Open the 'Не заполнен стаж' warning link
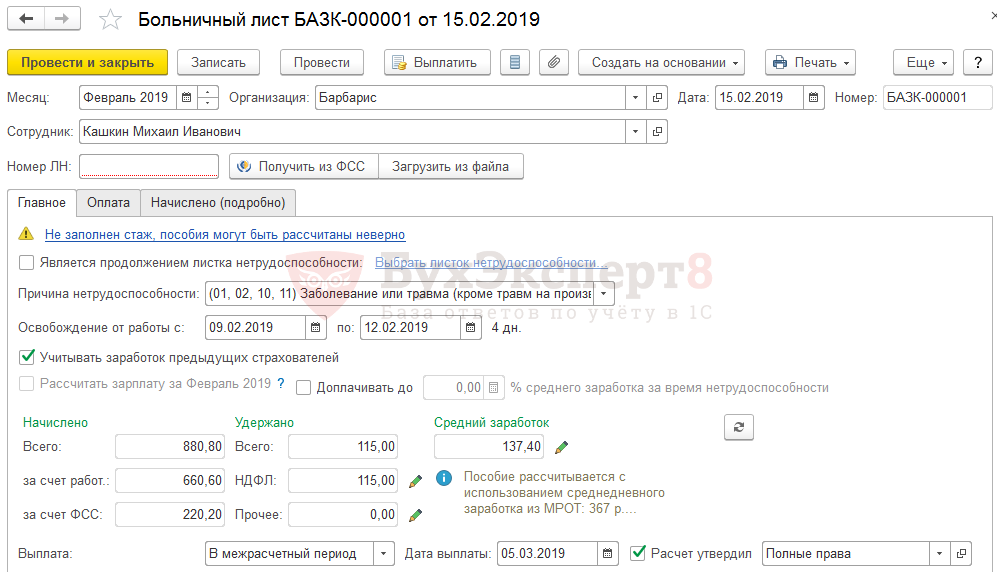Viewport: 997px width, 572px height. click(x=225, y=234)
